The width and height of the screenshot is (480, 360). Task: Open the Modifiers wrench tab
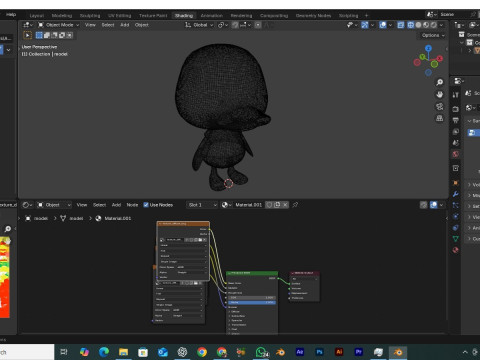coord(456,194)
